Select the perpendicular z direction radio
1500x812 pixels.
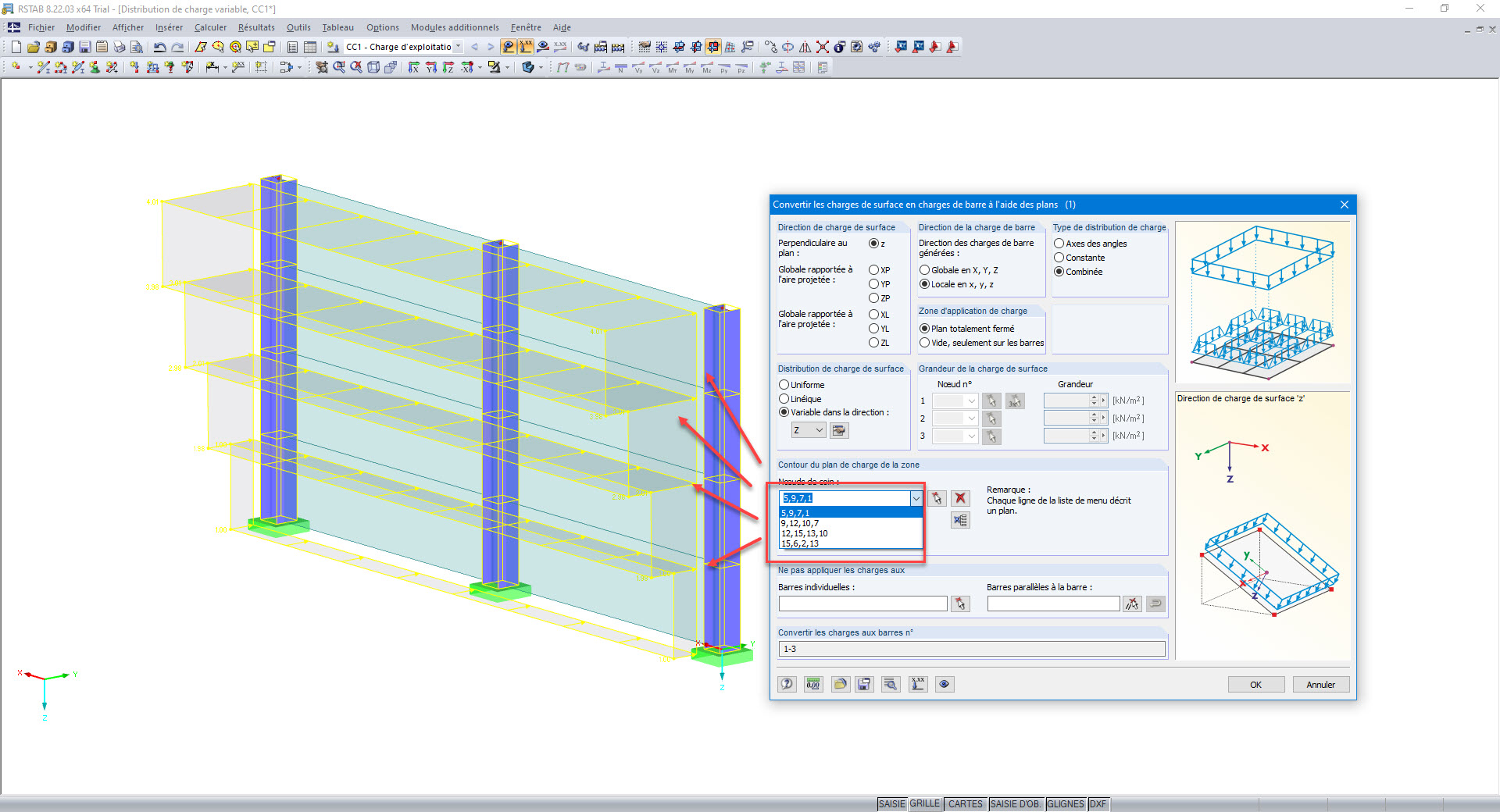coord(874,244)
